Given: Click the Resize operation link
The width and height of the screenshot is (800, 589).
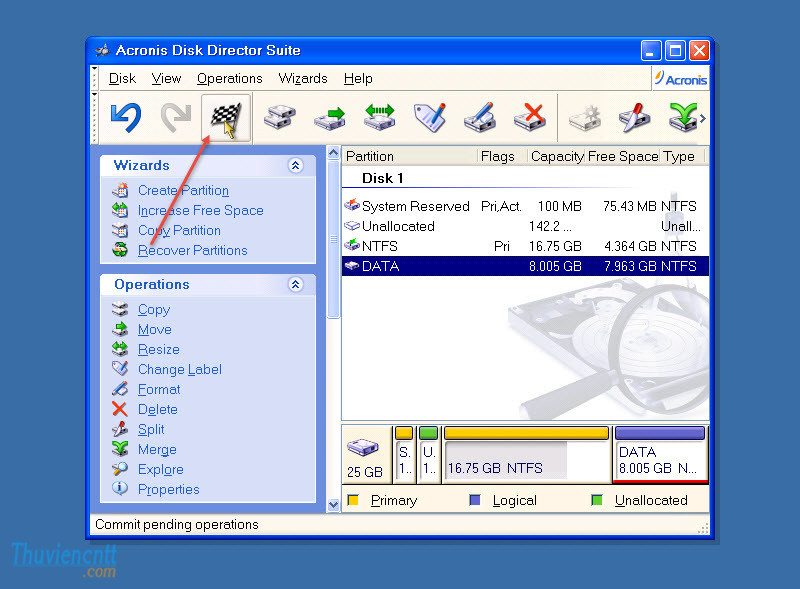Looking at the screenshot, I should coord(159,350).
